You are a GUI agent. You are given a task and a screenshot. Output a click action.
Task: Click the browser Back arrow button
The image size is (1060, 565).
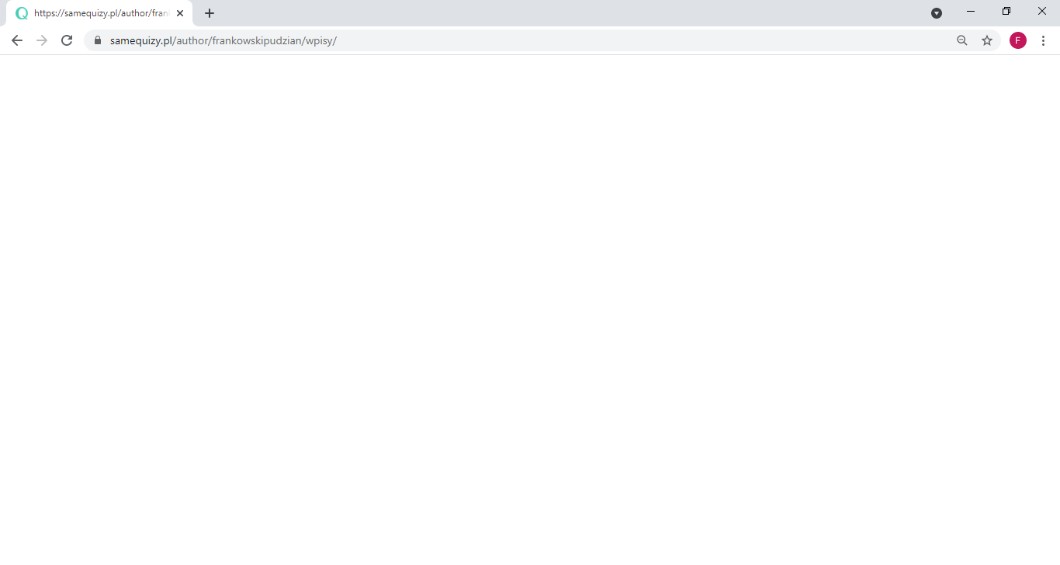(16, 40)
